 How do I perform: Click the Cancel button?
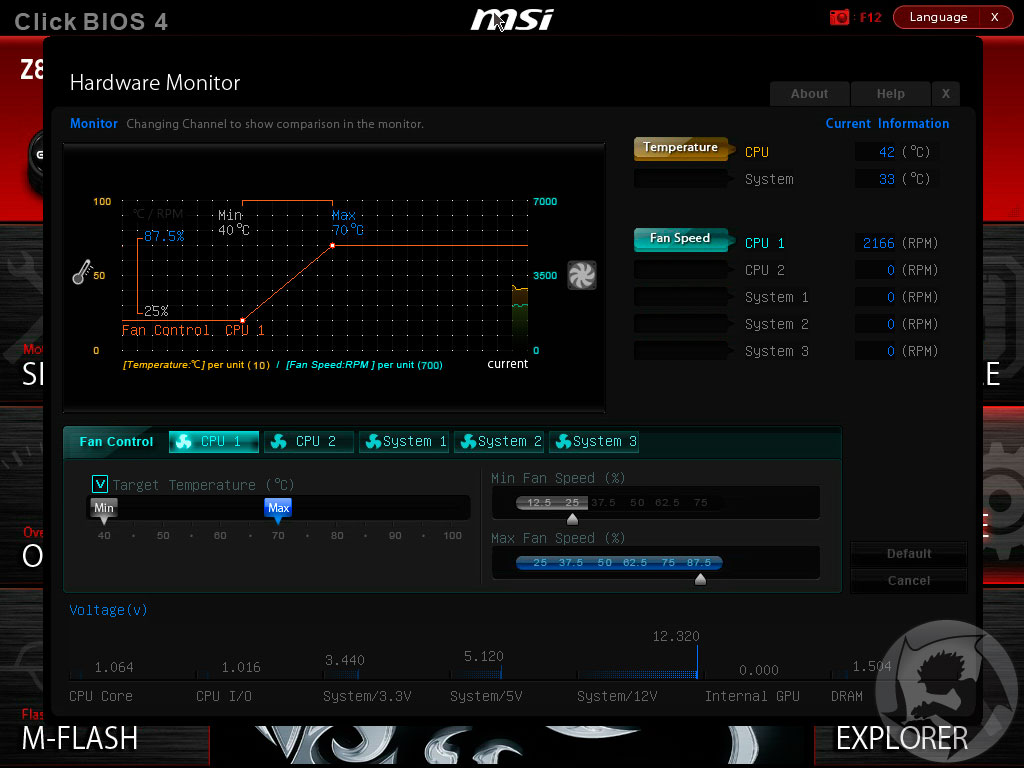tap(908, 581)
